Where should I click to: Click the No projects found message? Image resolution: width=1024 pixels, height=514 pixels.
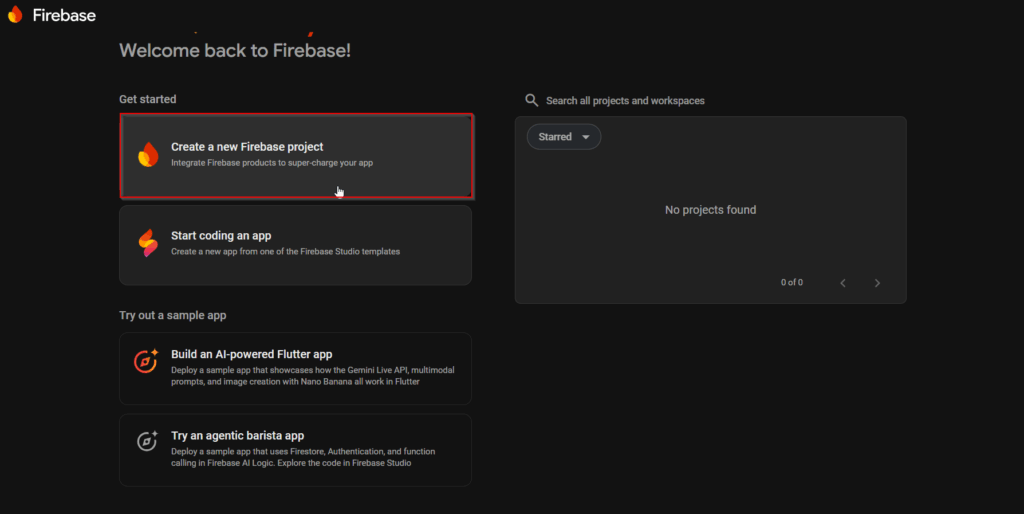[710, 210]
